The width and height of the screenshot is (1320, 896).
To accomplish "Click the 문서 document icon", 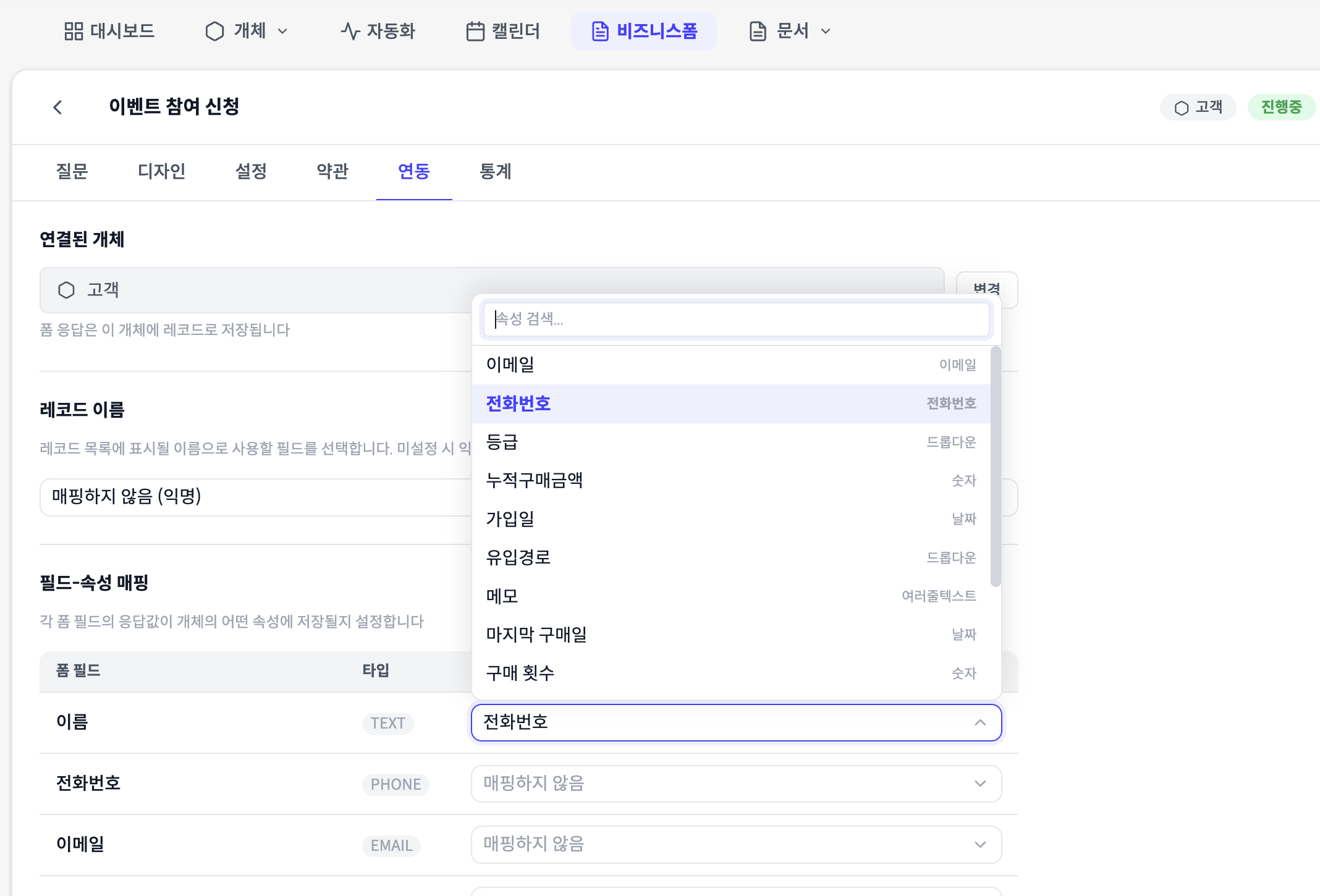I will tap(758, 31).
